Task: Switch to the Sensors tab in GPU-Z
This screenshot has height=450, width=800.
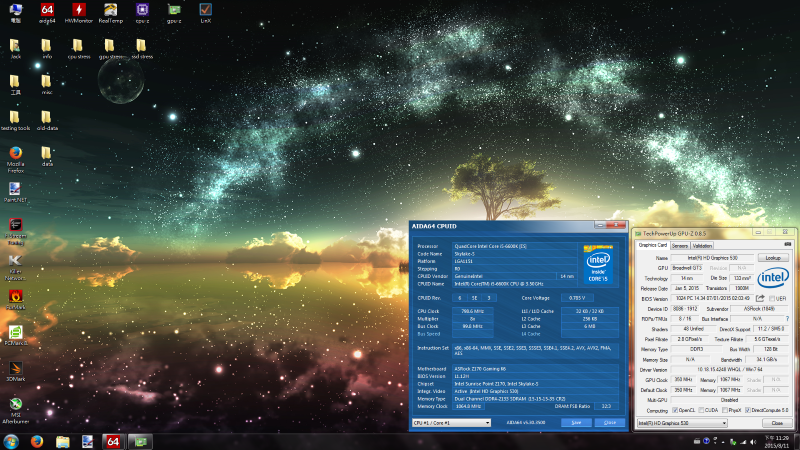Action: pyautogui.click(x=679, y=244)
